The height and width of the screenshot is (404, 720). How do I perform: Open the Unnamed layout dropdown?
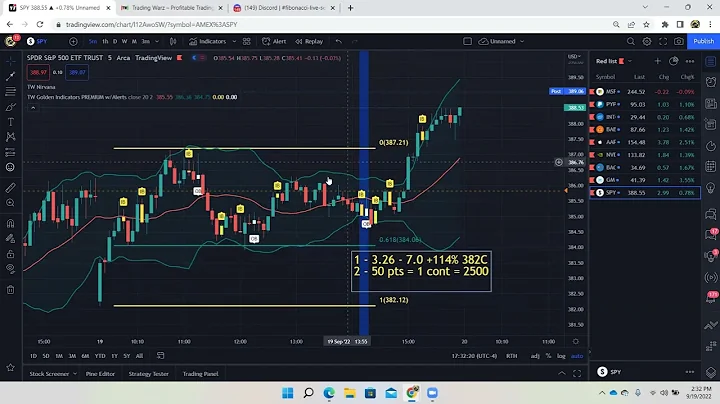click(x=501, y=41)
